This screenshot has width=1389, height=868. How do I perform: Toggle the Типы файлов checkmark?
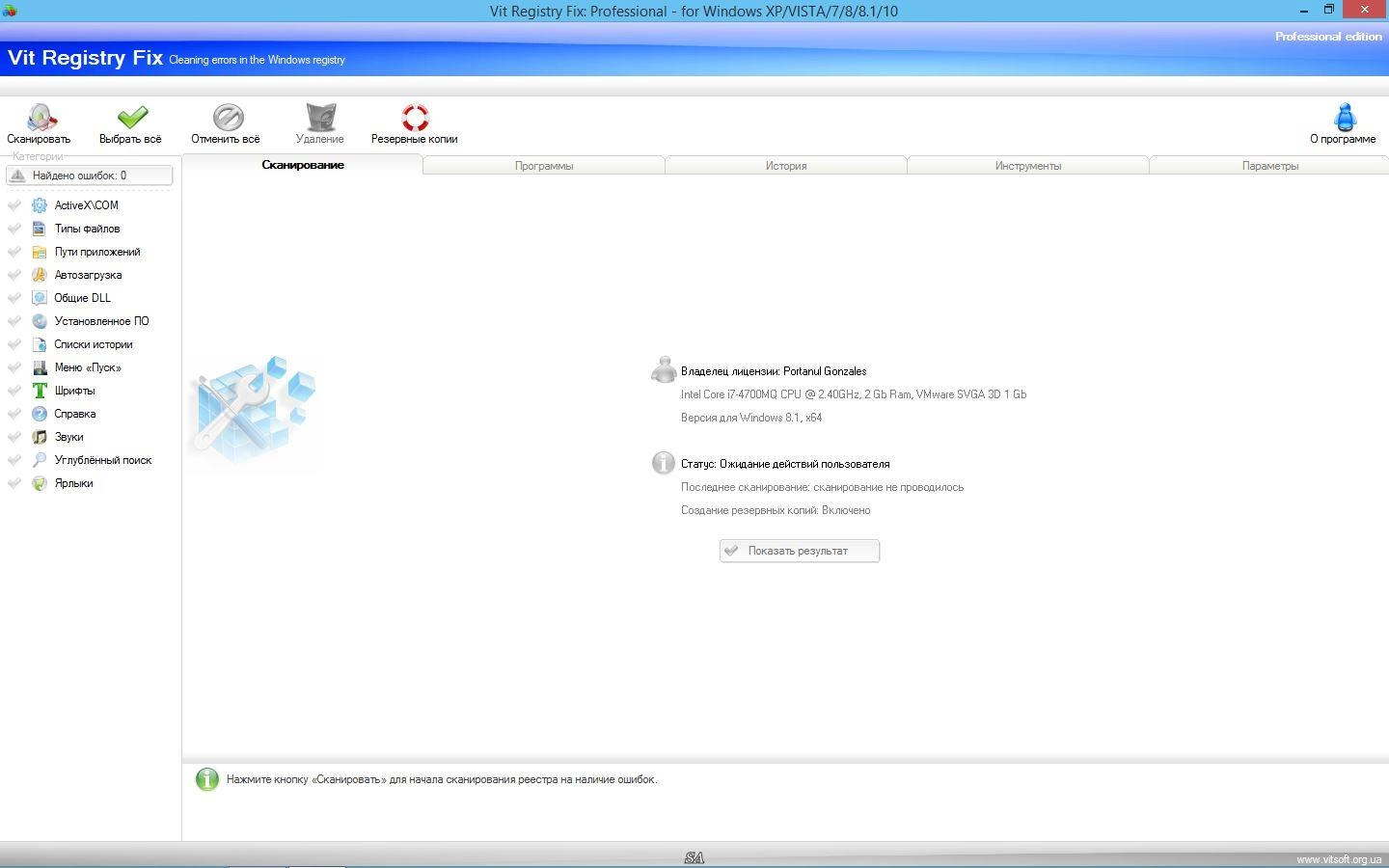tap(14, 229)
